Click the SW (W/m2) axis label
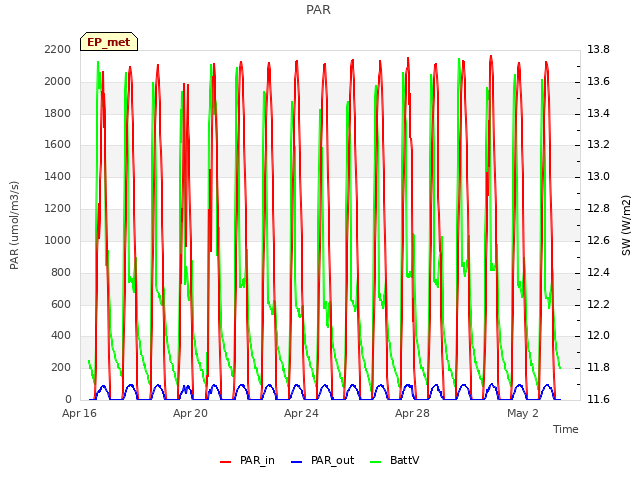Screen dimensions: 640x480 (626, 225)
